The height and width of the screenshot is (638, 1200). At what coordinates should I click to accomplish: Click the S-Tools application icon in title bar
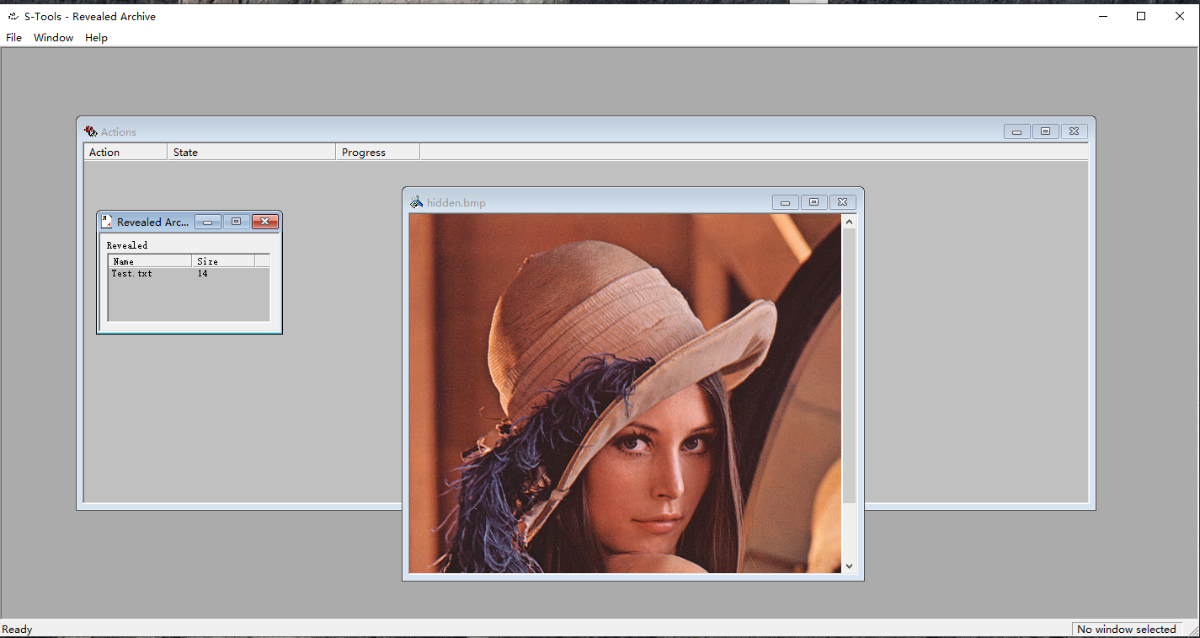point(13,16)
